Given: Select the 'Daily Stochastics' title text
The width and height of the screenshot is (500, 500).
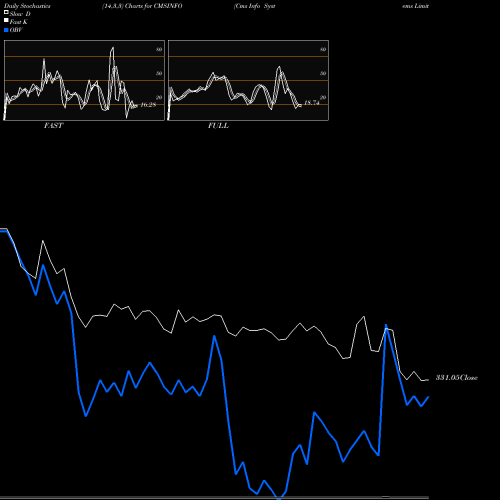Looking at the screenshot, I should coord(27,6).
